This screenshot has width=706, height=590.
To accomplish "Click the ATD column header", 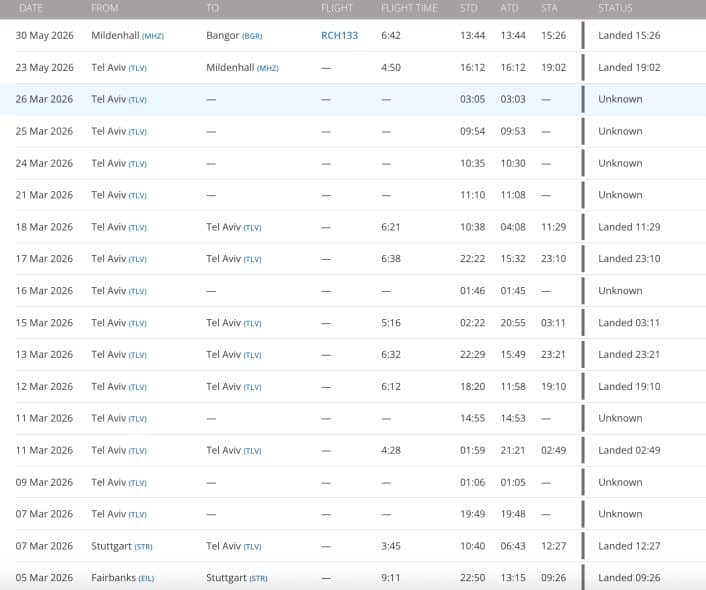I will tap(509, 8).
